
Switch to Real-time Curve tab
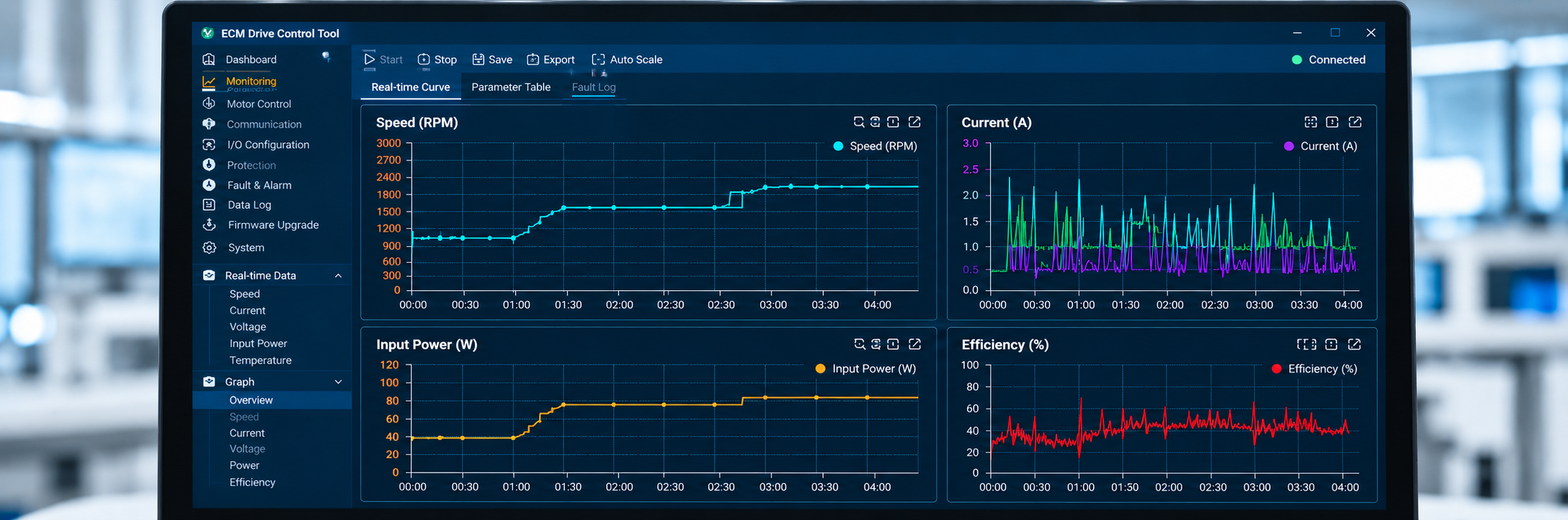click(x=410, y=87)
